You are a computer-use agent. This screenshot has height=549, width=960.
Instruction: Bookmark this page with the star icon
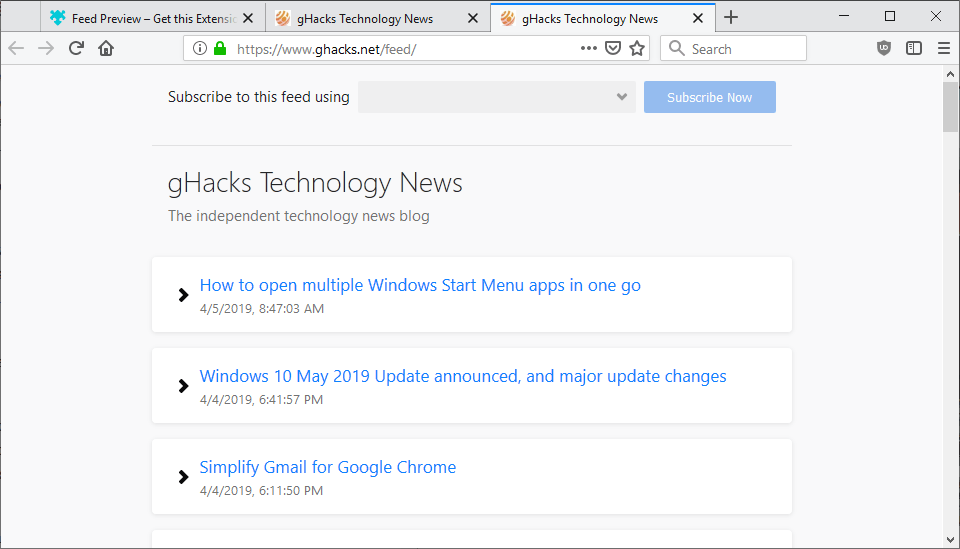click(x=637, y=48)
